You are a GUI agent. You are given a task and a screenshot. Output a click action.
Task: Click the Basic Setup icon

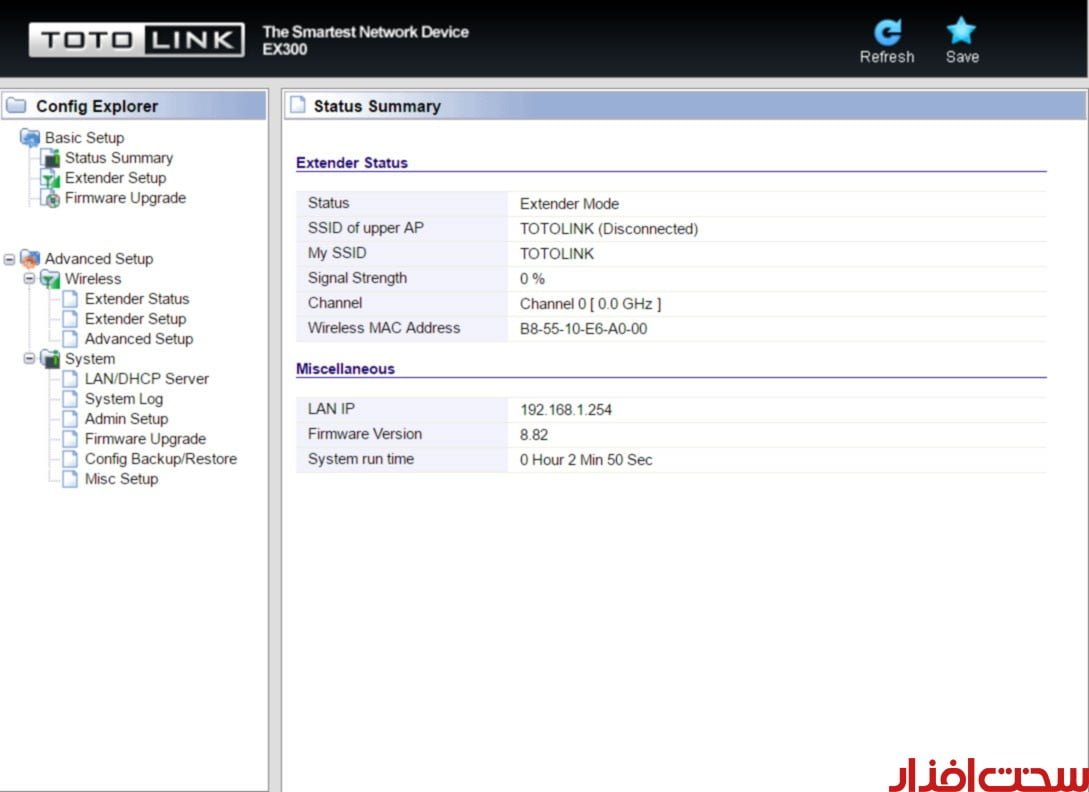point(30,138)
